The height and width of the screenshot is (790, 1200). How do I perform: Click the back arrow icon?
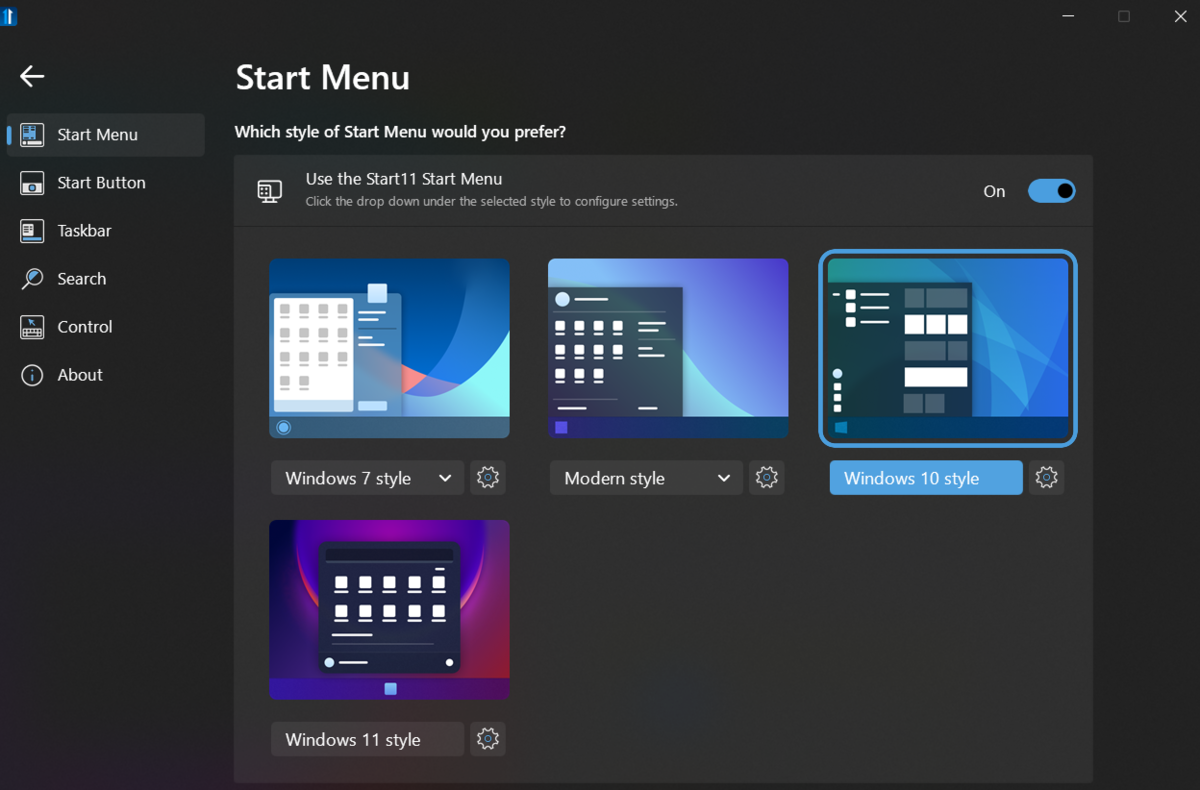32,76
